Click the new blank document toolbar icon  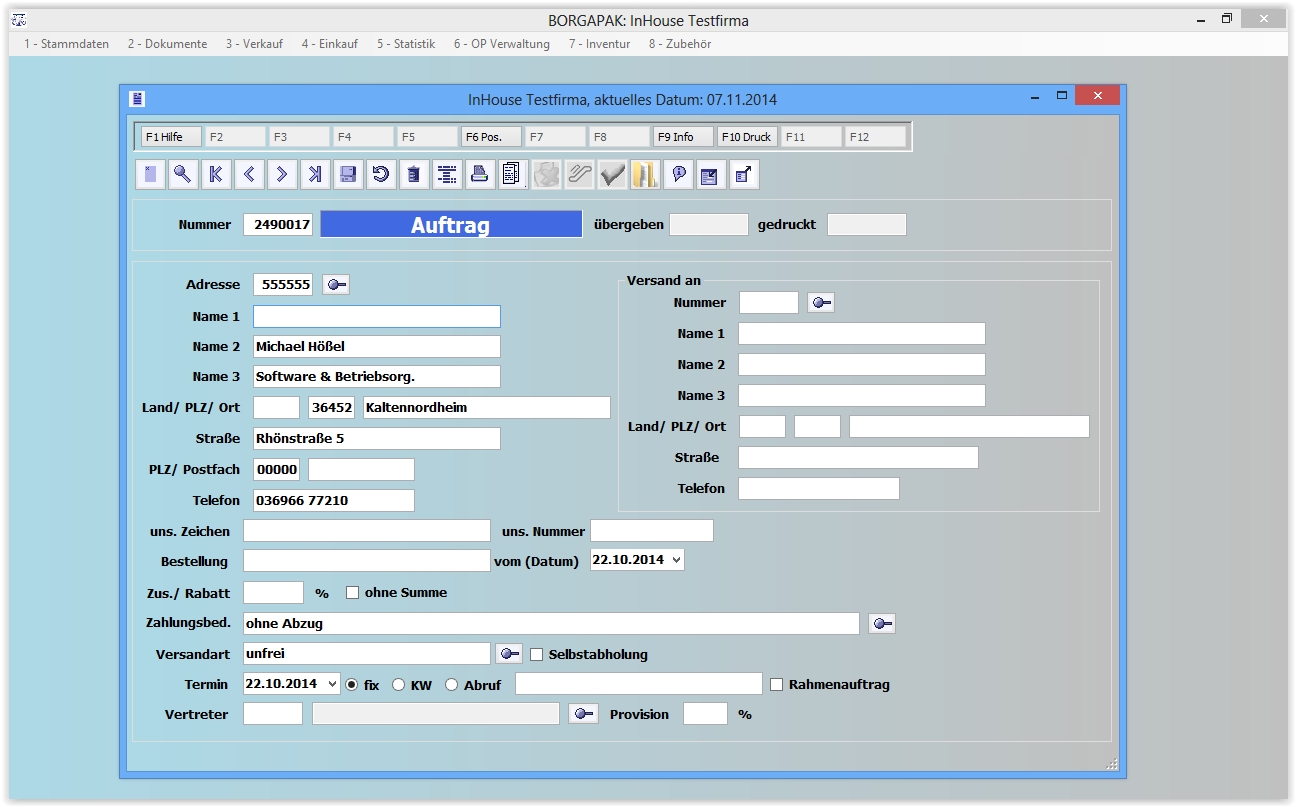150,175
